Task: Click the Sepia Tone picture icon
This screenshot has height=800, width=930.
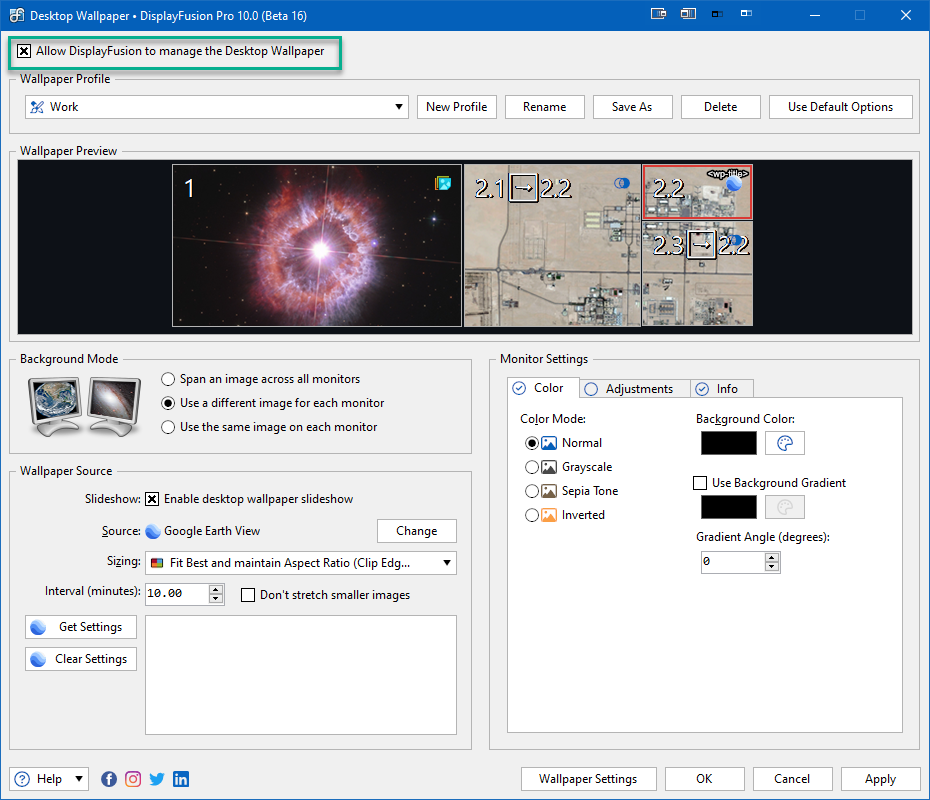Action: 549,491
